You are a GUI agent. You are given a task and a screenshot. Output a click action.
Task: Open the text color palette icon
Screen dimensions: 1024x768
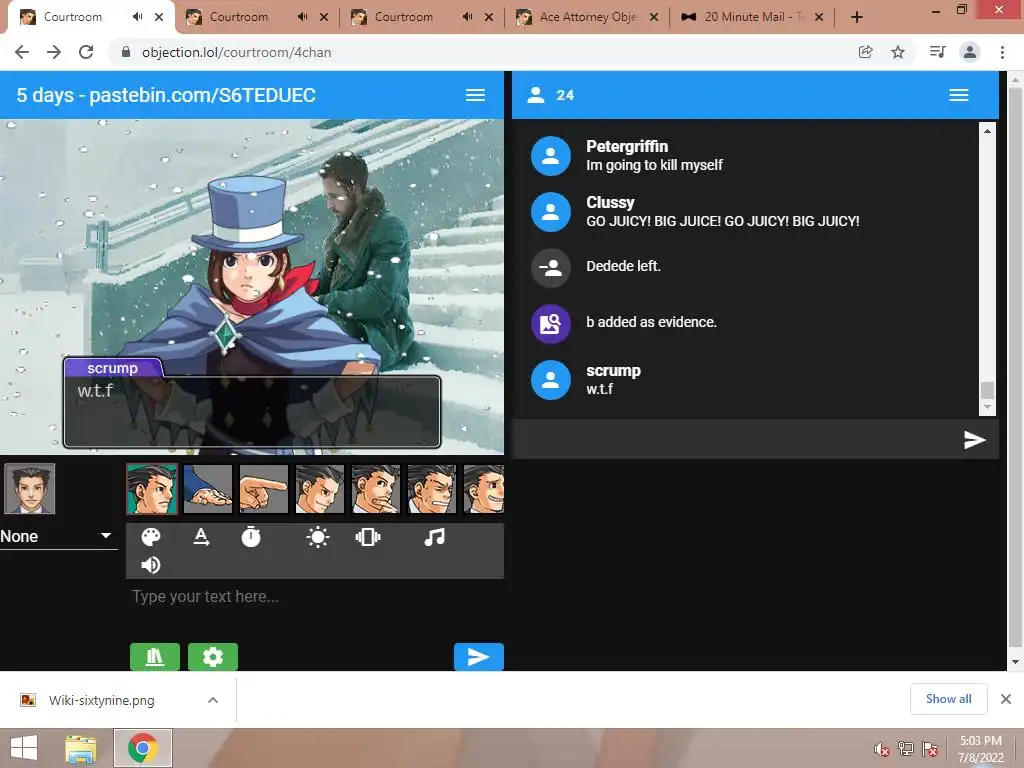click(x=151, y=537)
